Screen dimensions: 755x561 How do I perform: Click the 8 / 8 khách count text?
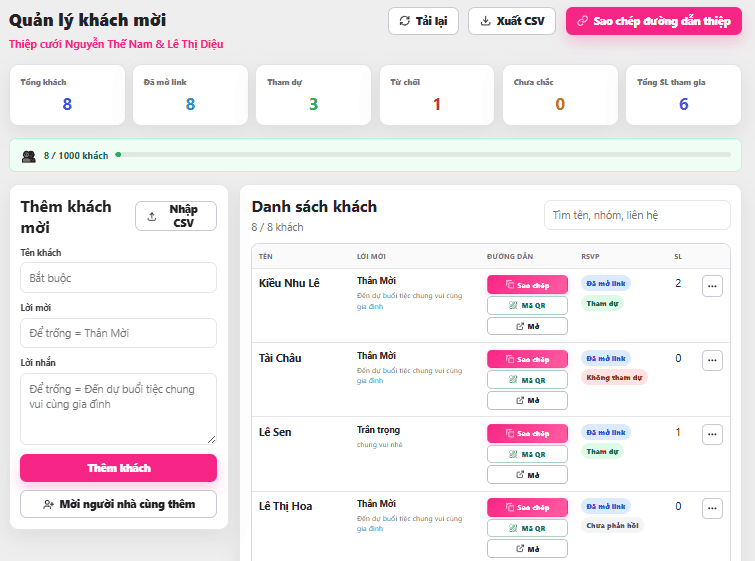(x=277, y=227)
